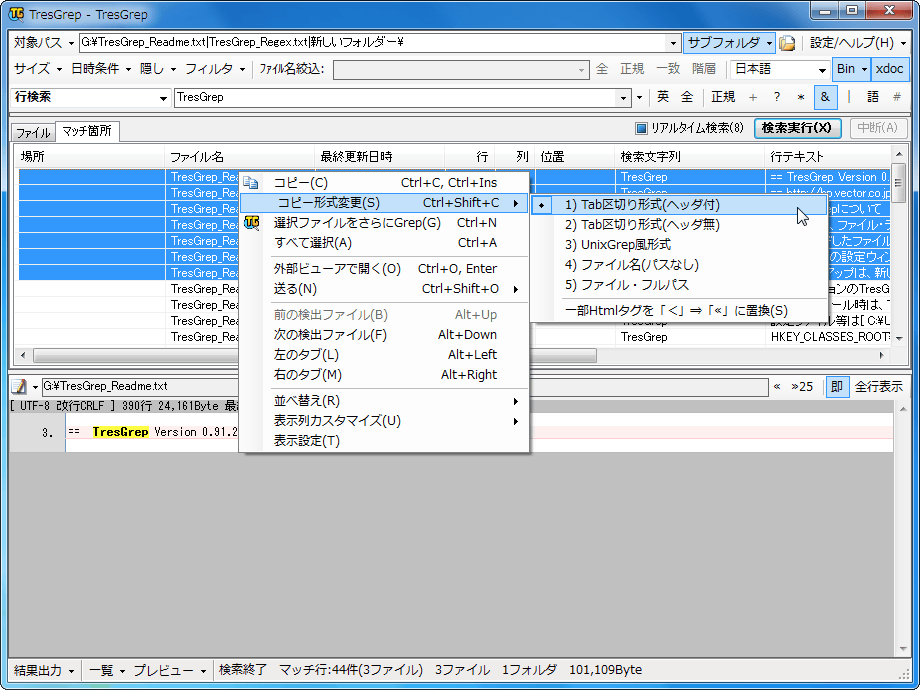Toggle 全行表示 display mode
The height and width of the screenshot is (690, 920).
(878, 387)
